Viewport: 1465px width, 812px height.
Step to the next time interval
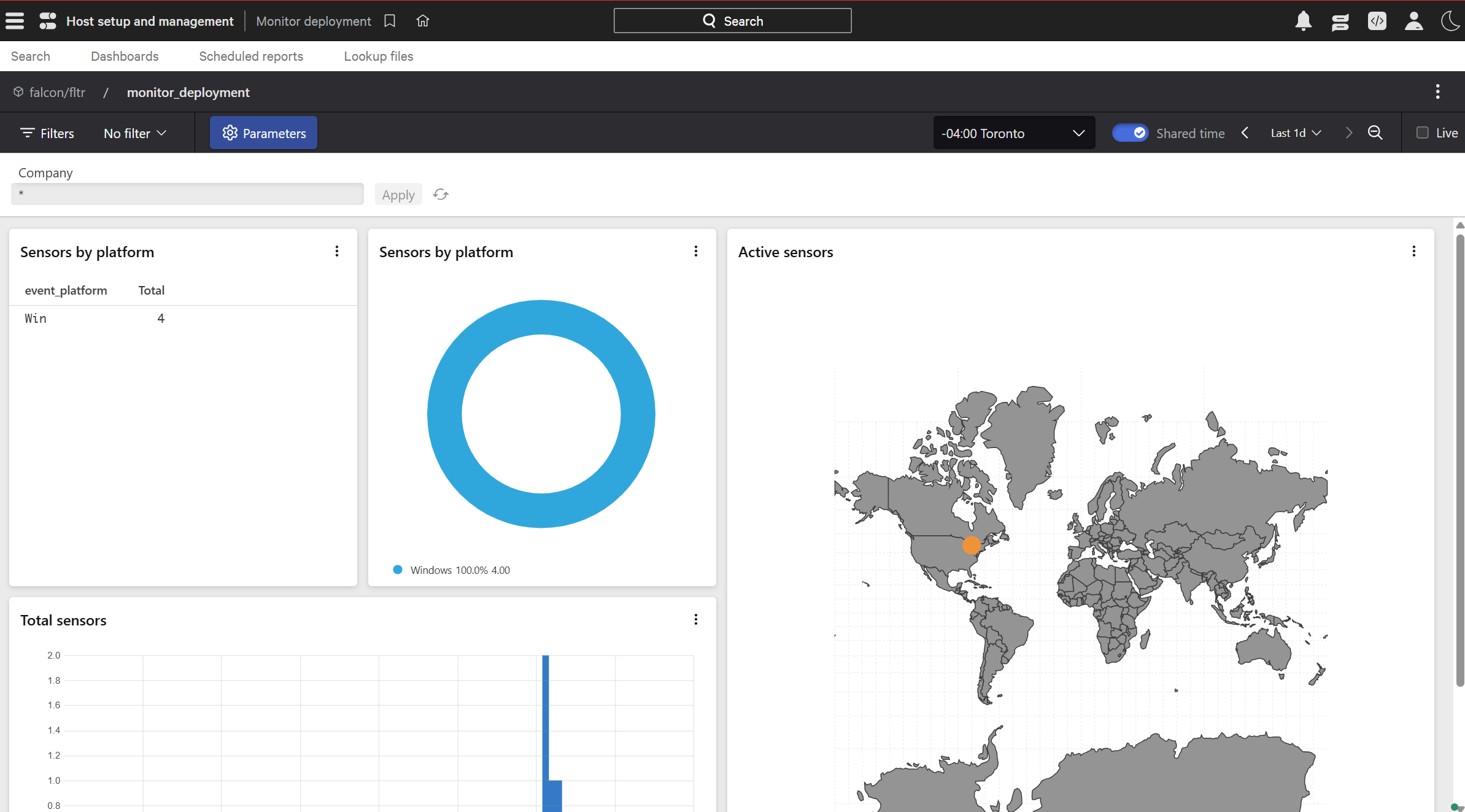1349,133
